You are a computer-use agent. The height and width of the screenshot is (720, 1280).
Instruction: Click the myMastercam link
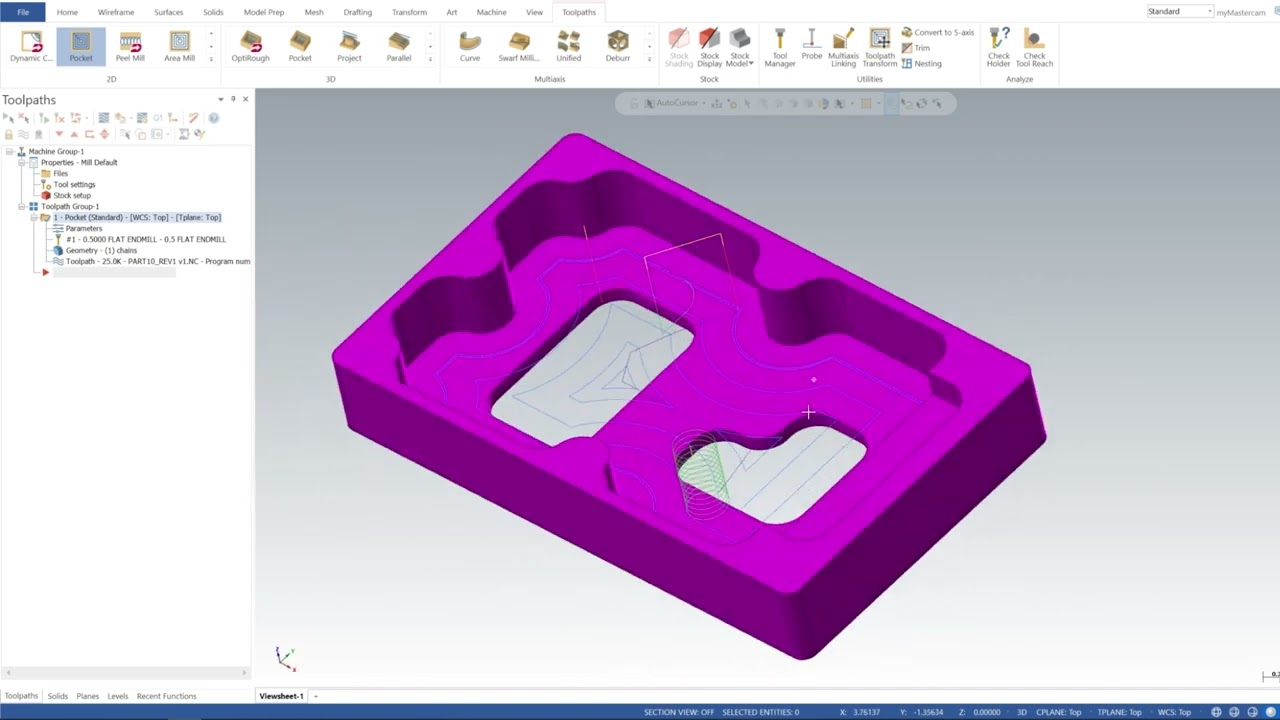tap(1241, 12)
